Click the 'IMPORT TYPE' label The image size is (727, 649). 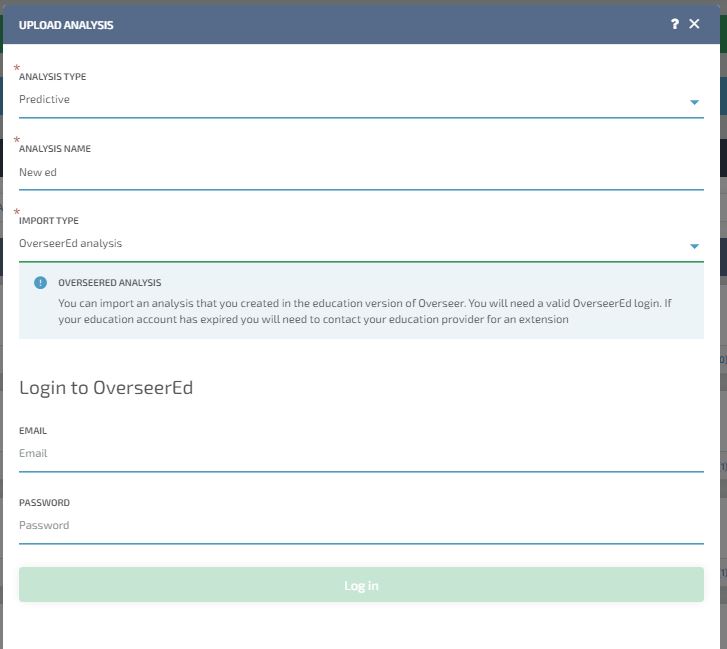tap(49, 221)
